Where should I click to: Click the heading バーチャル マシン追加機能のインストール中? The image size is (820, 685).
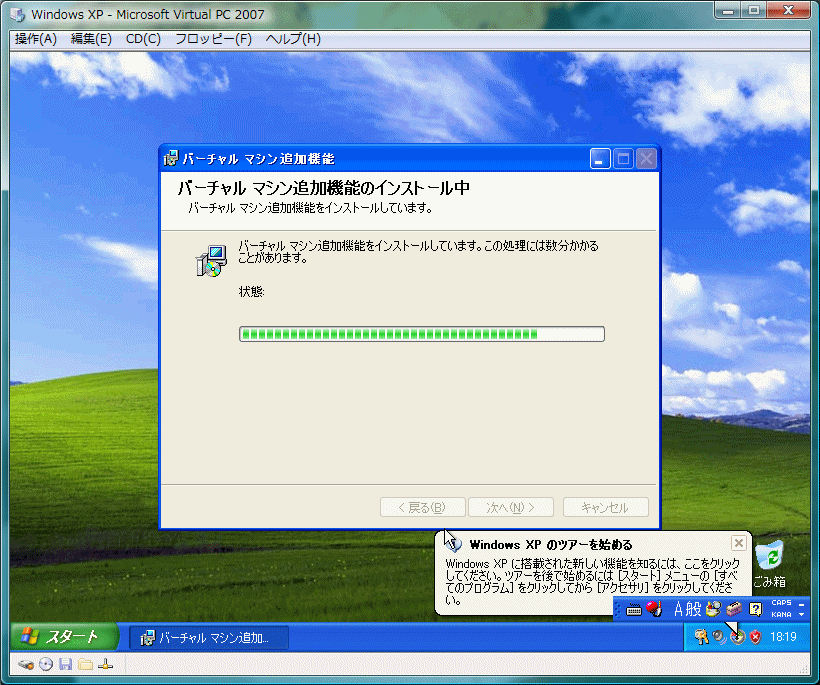[324, 188]
